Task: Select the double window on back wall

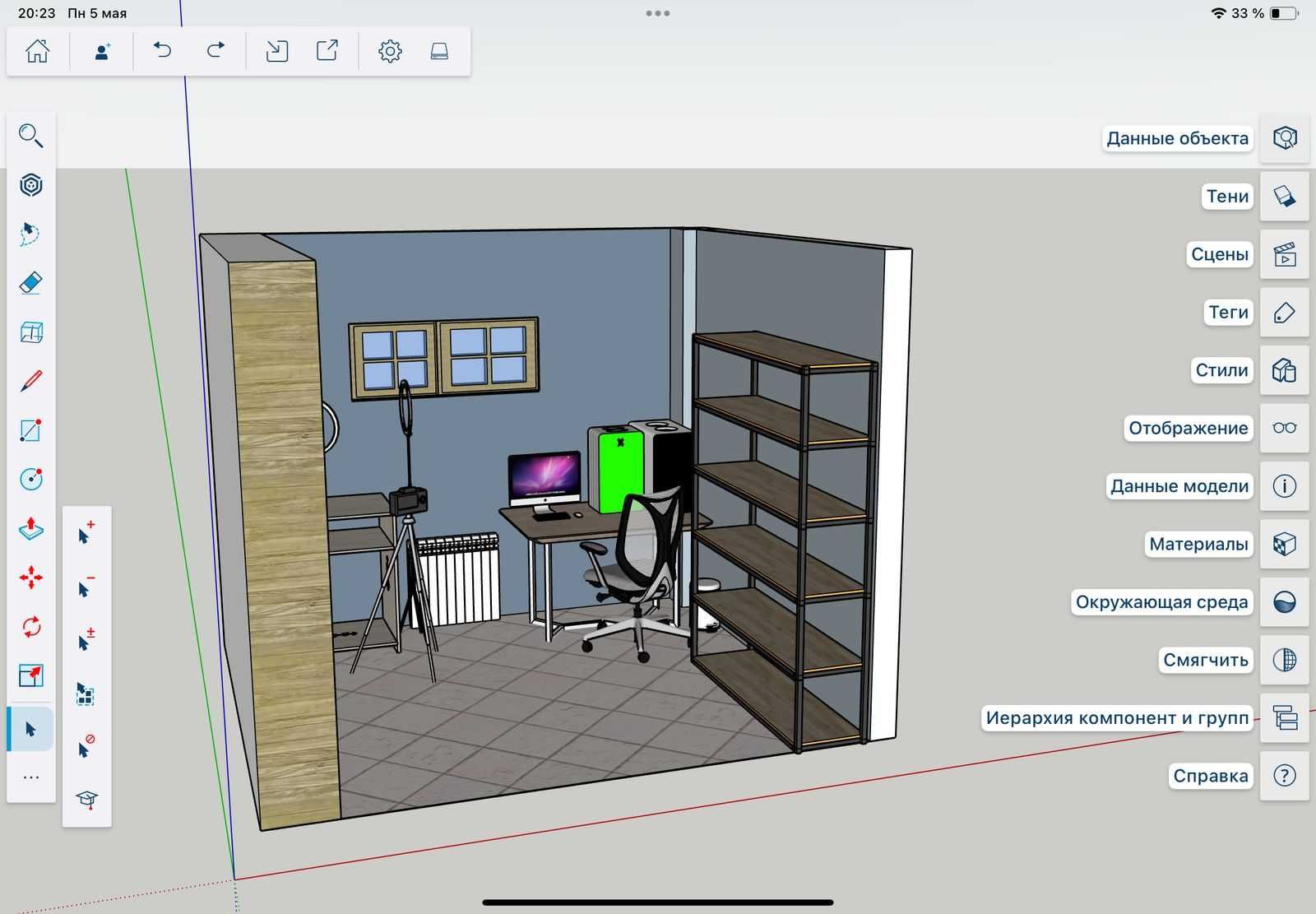Action: [x=445, y=358]
